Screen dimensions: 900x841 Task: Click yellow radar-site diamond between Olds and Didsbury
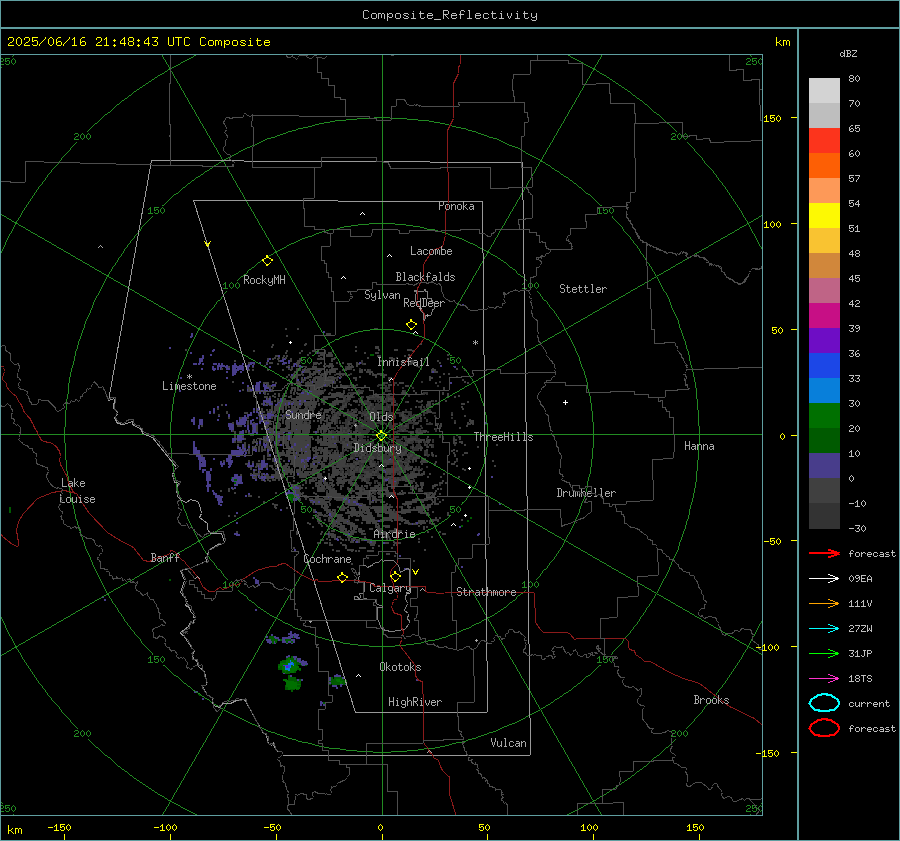tap(381, 436)
